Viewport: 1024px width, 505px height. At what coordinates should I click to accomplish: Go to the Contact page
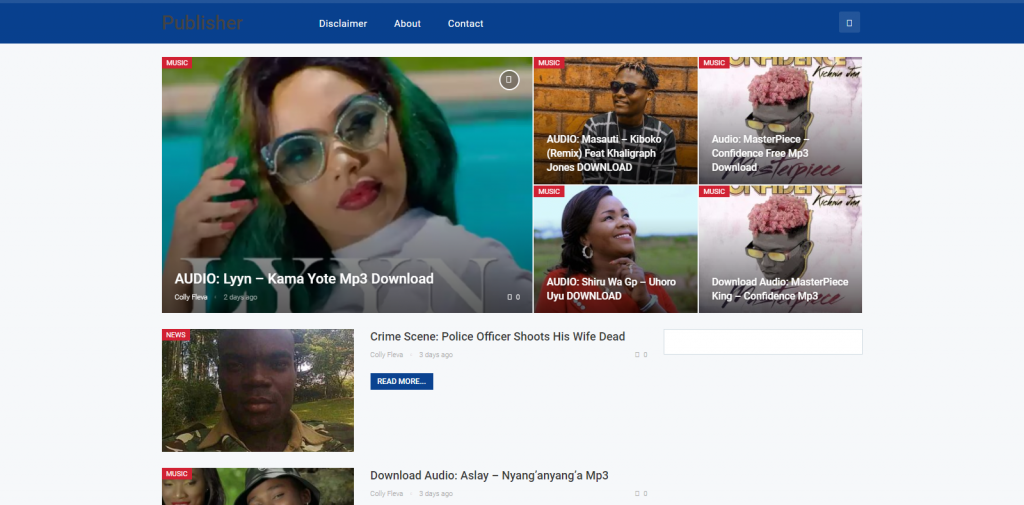465,23
